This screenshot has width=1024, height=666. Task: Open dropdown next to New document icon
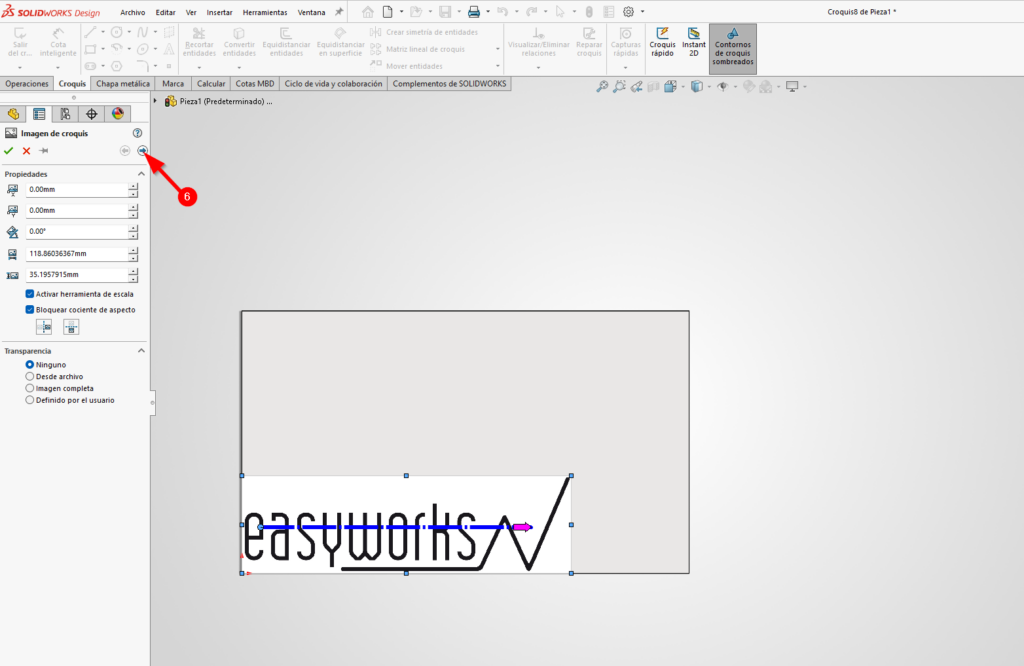point(401,12)
